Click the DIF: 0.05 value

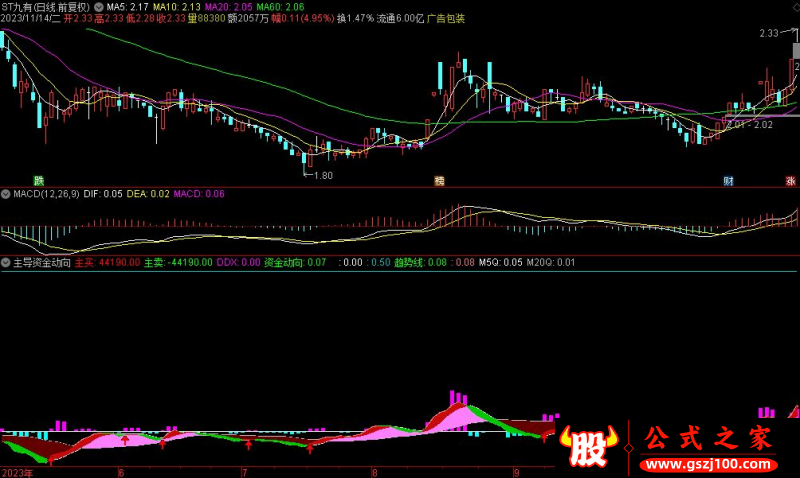tap(103, 194)
